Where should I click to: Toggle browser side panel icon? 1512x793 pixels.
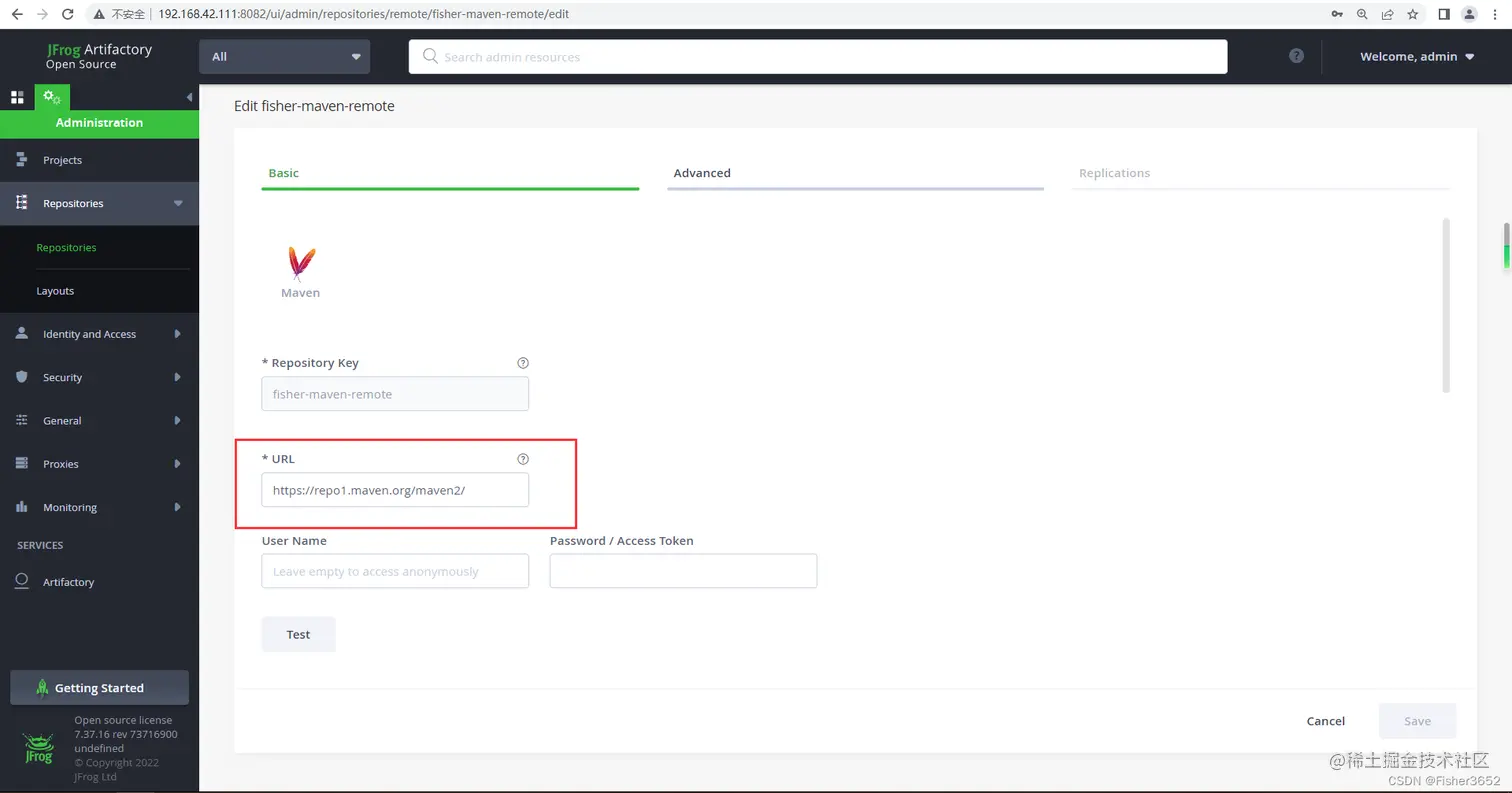click(x=1444, y=14)
